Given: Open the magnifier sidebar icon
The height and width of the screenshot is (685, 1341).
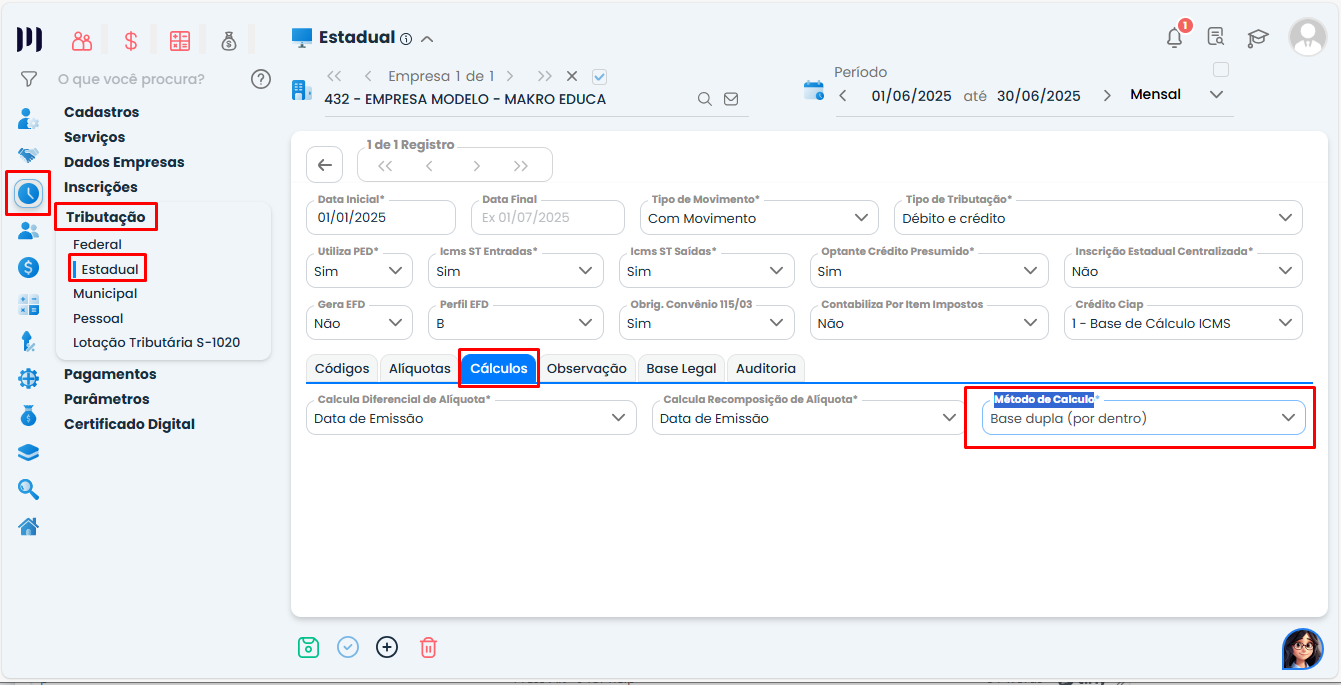Looking at the screenshot, I should (x=29, y=489).
